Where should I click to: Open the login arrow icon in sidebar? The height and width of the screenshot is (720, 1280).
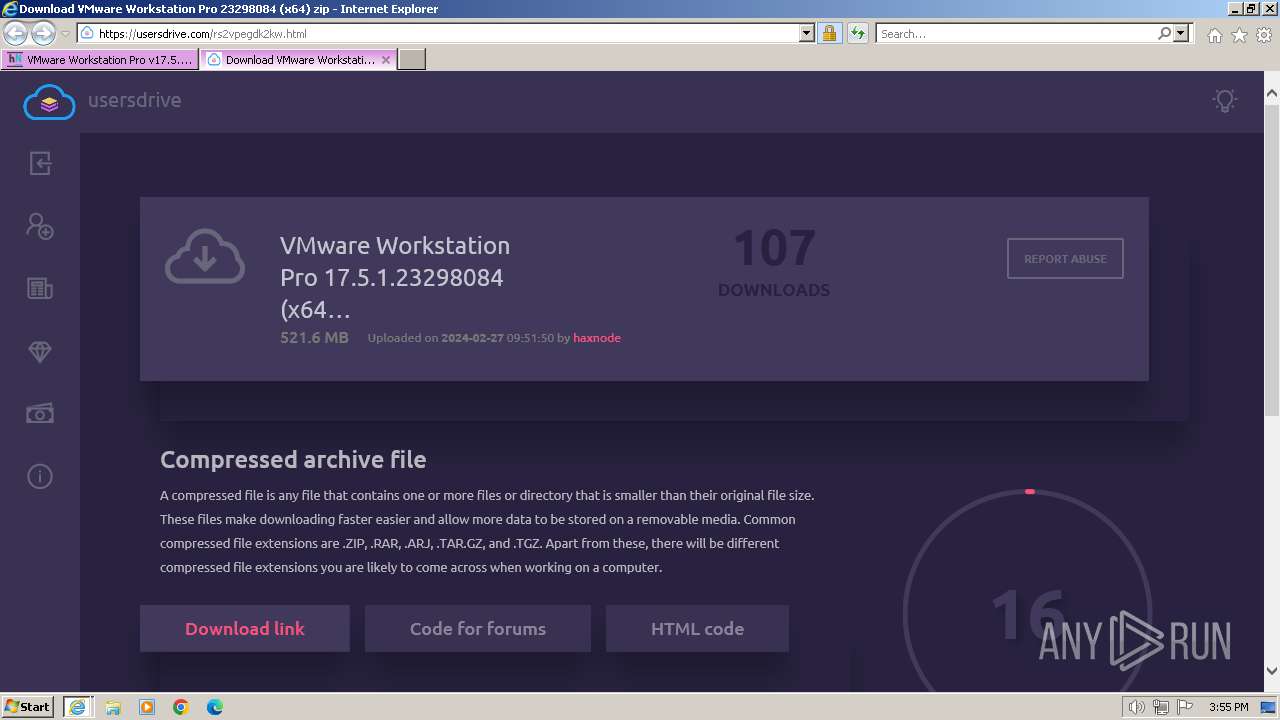tap(40, 163)
